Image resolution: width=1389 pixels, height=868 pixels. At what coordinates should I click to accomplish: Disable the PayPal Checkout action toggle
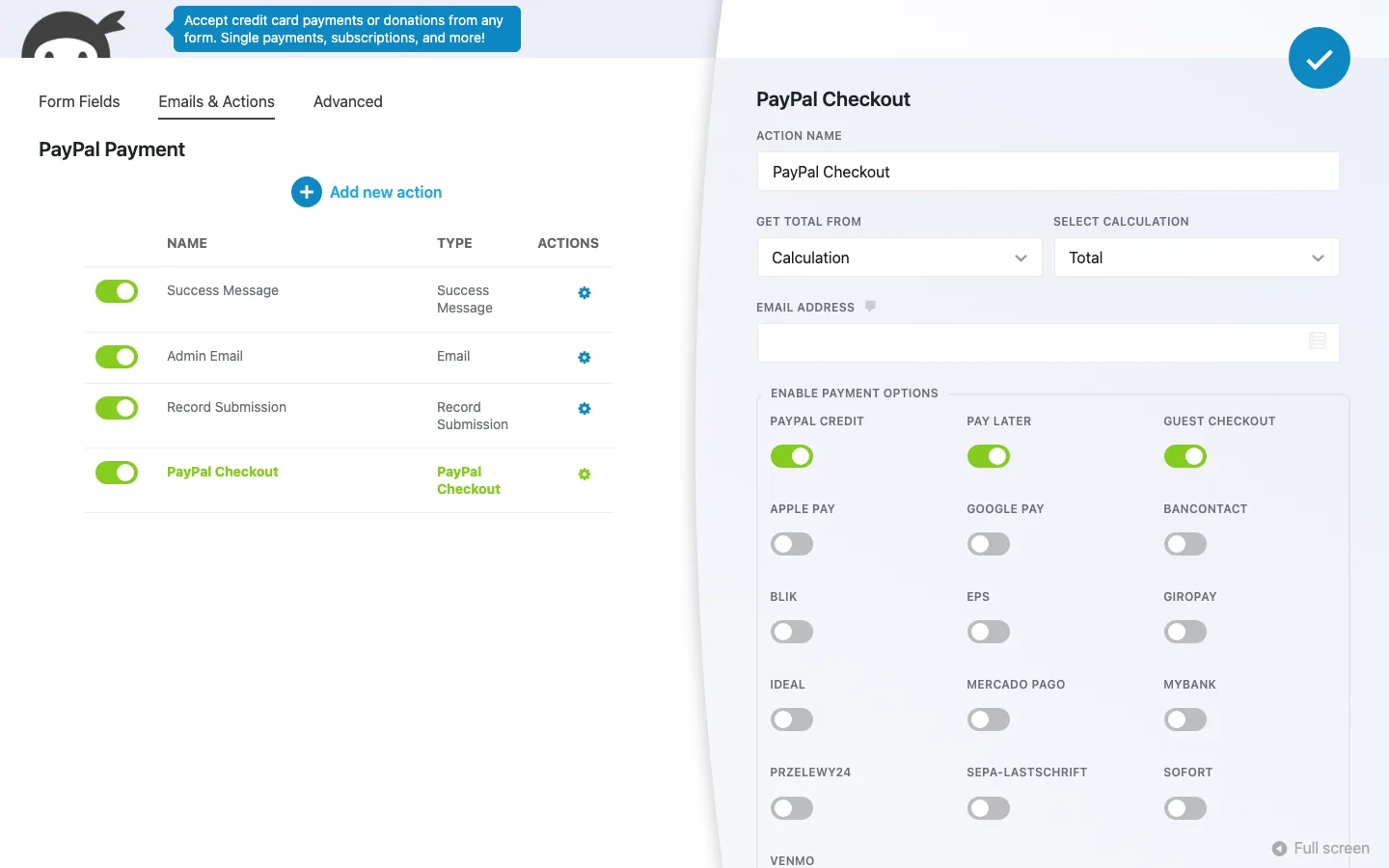coord(117,473)
